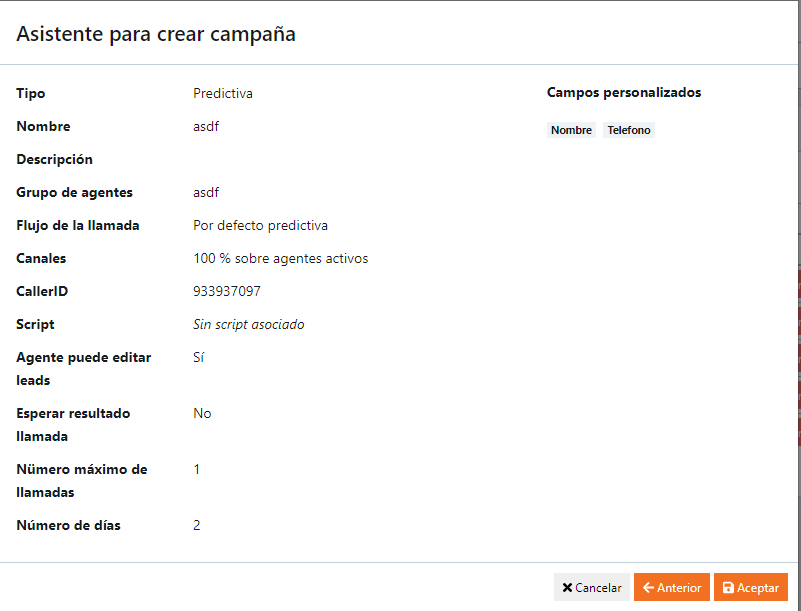The width and height of the screenshot is (801, 611).
Task: Click the save disk icon on Aceptar
Action: tap(728, 588)
